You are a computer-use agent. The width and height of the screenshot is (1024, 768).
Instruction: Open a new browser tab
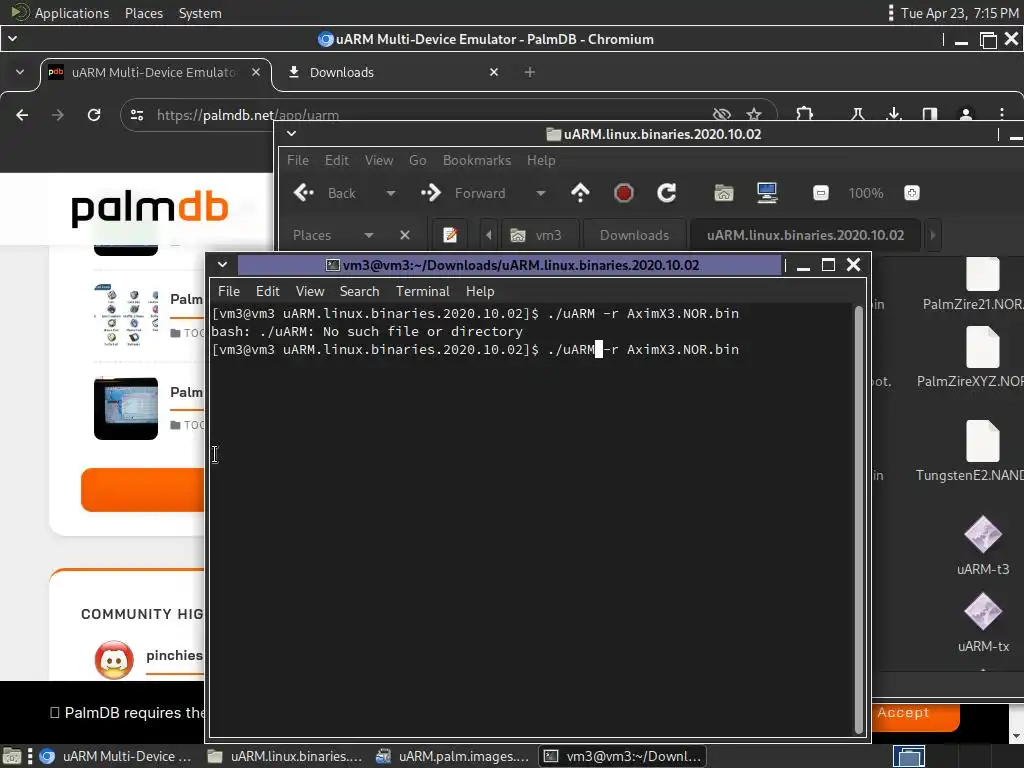point(530,72)
